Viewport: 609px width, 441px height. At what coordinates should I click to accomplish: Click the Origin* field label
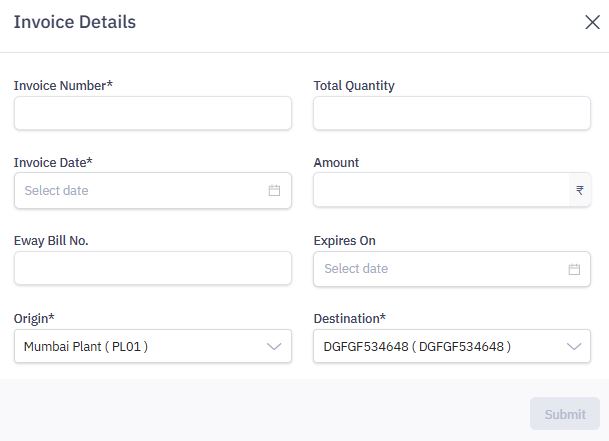coord(34,318)
